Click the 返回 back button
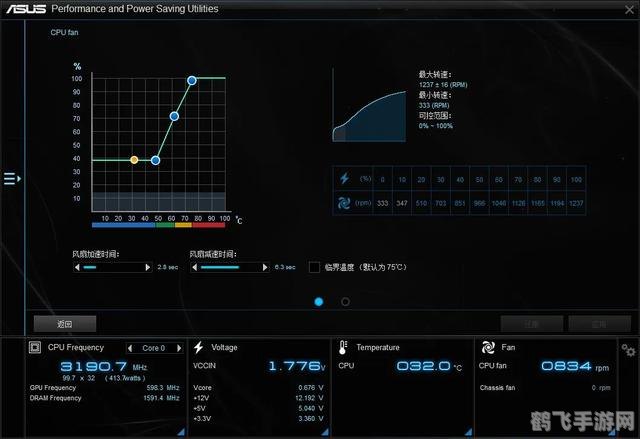 65,323
